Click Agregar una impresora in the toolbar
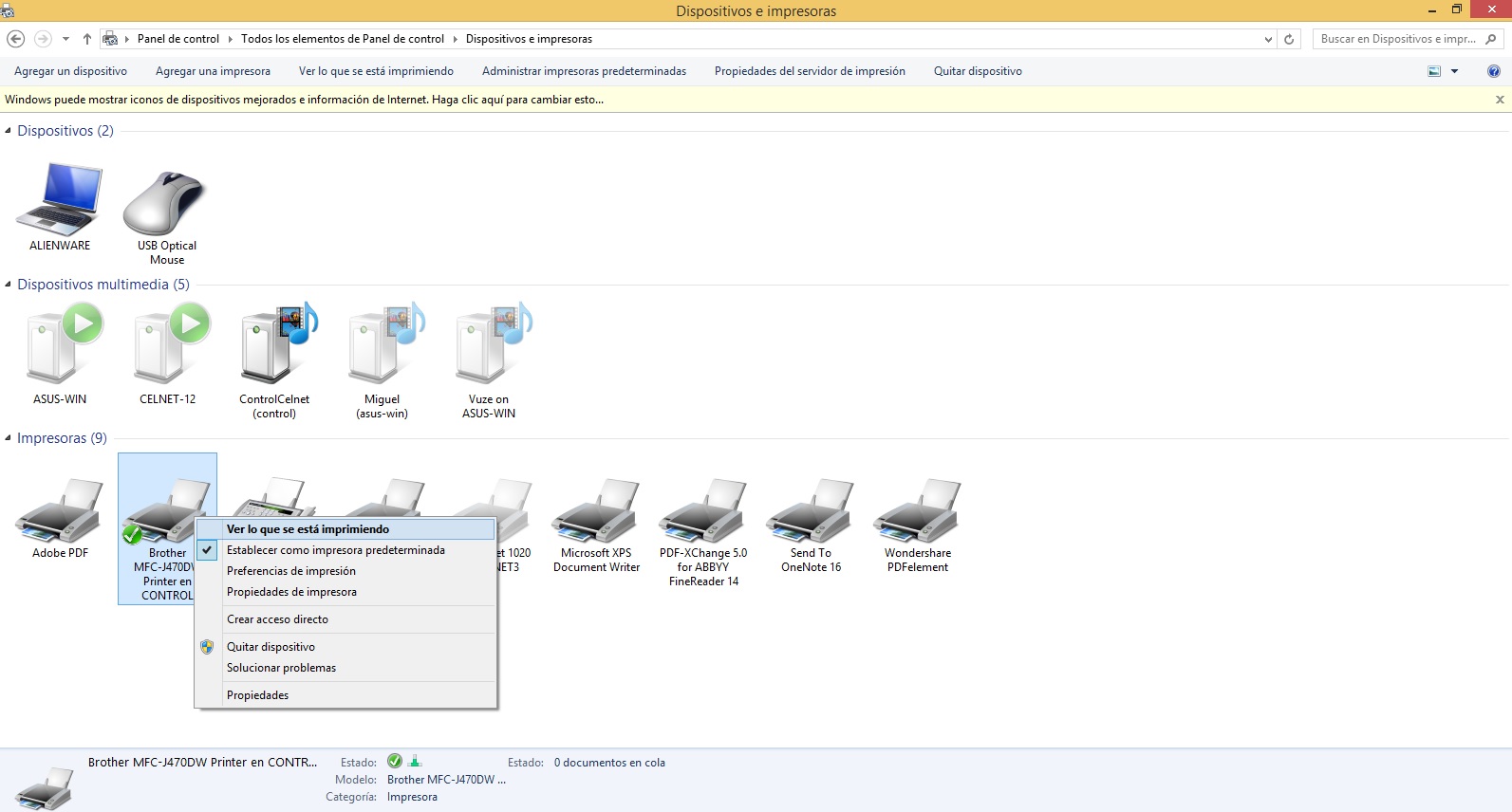Image resolution: width=1512 pixels, height=812 pixels. click(x=213, y=71)
